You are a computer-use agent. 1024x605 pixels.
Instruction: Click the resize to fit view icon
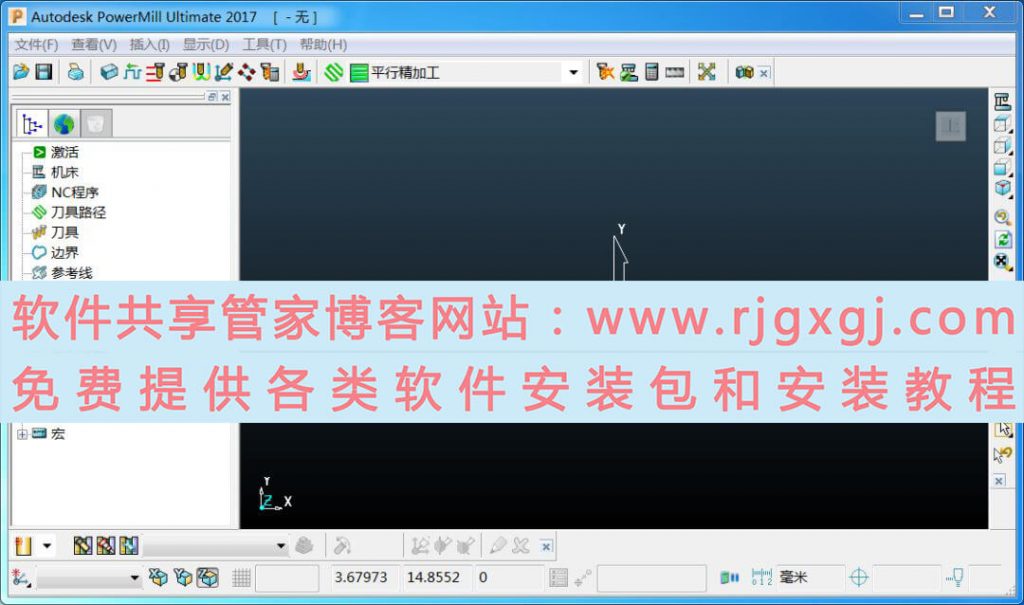[1002, 262]
